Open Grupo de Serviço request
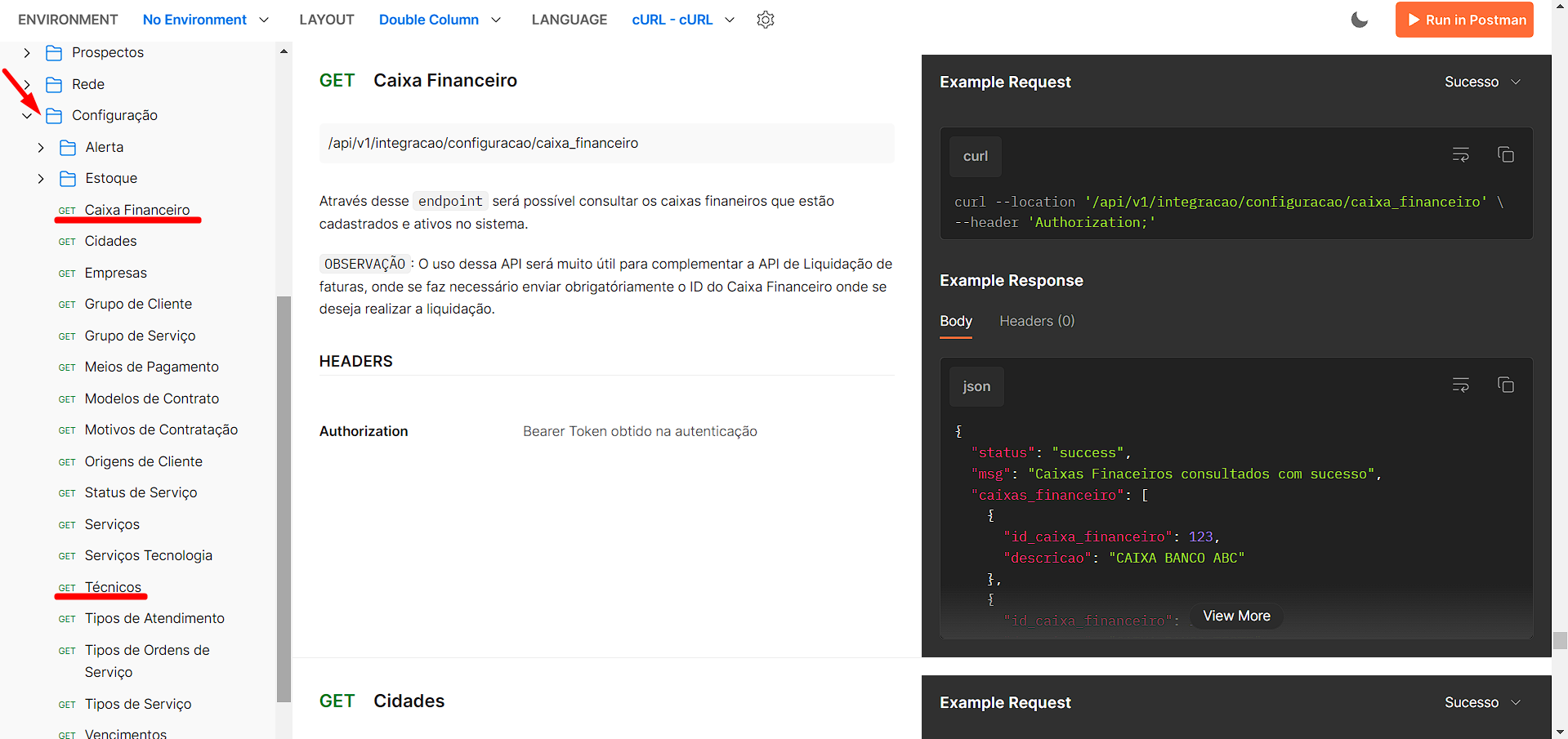This screenshot has width=1568, height=739. (140, 336)
